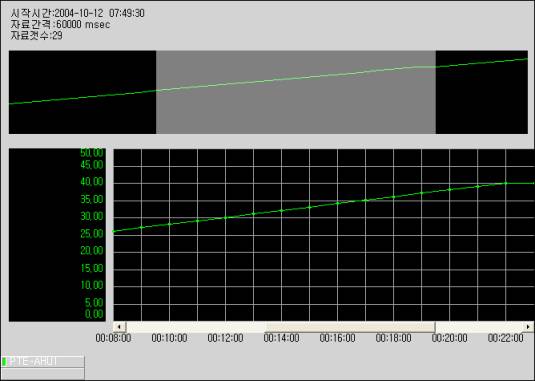Viewport: 535px width, 381px height.
Task: Click the horizontal scrollbar thumb under the chart
Action: [x=350, y=326]
